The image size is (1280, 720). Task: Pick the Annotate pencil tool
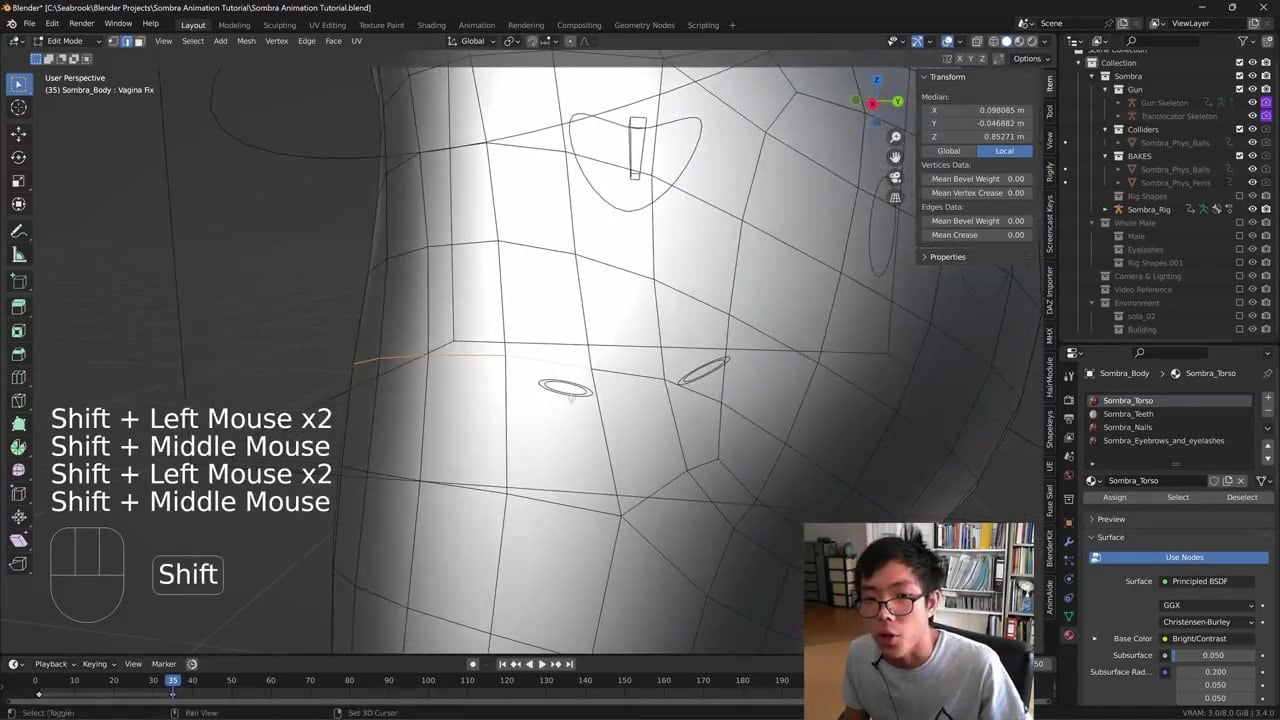pos(18,231)
